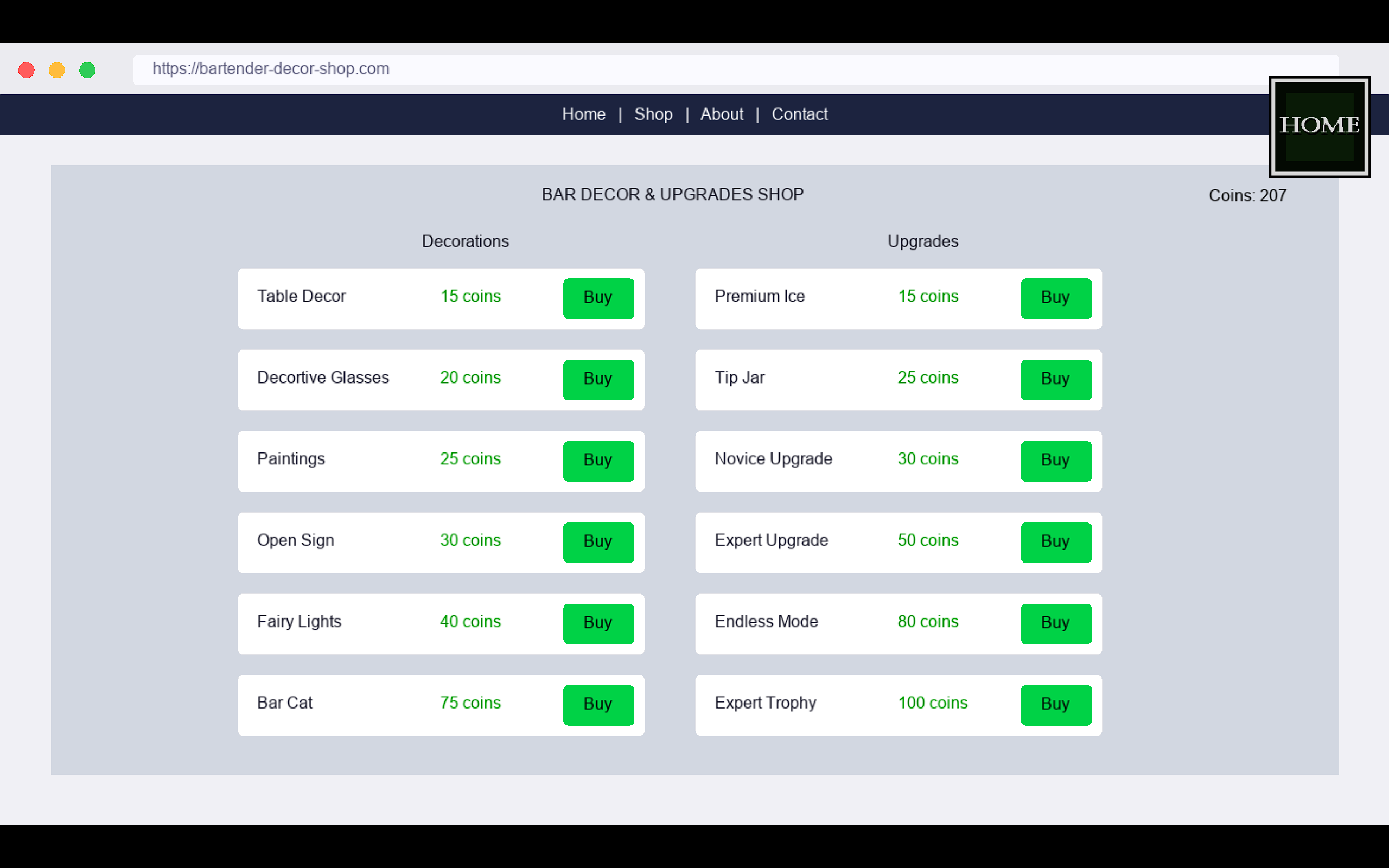The height and width of the screenshot is (868, 1389).
Task: Purchase the Fairy Lights decoration
Action: [598, 623]
